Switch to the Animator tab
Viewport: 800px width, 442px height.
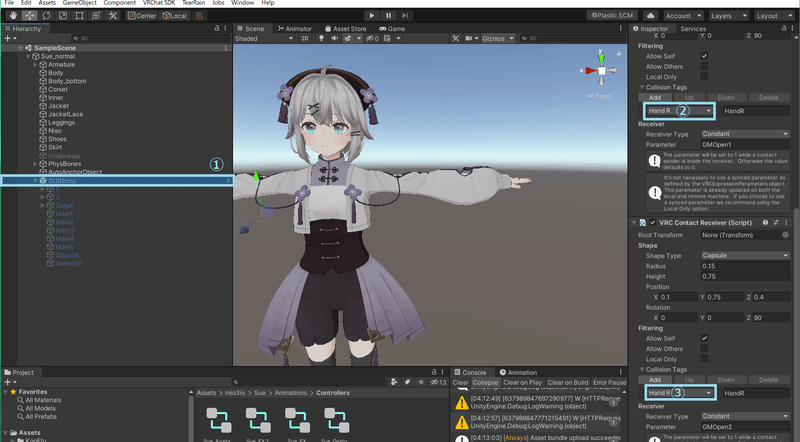tap(294, 29)
